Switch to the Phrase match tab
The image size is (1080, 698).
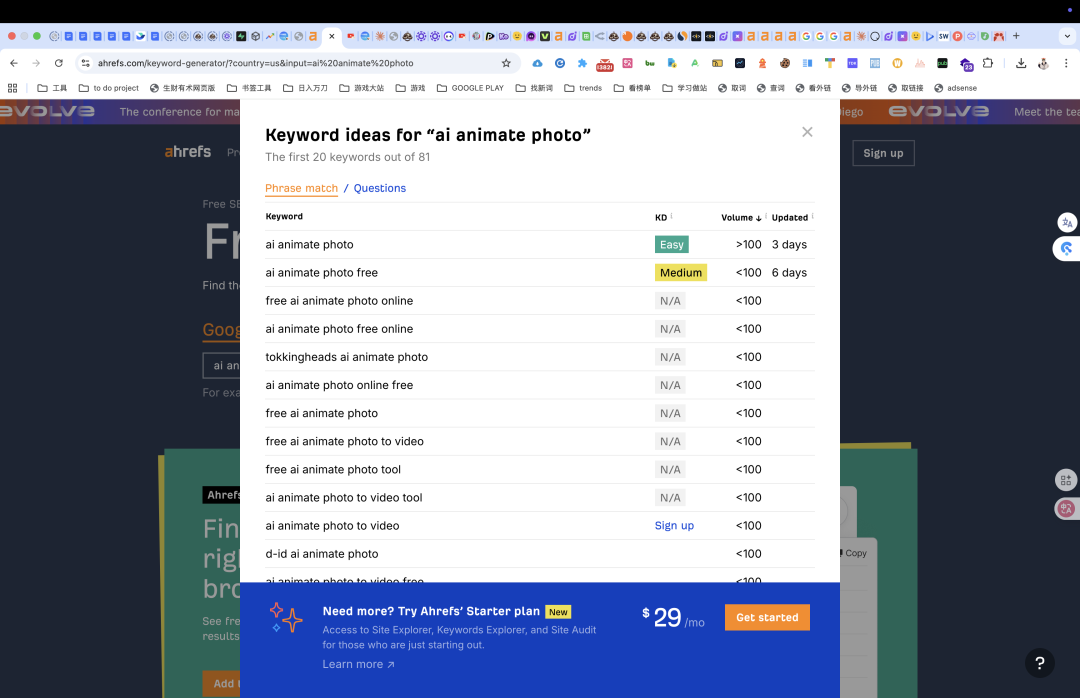pyautogui.click(x=301, y=188)
